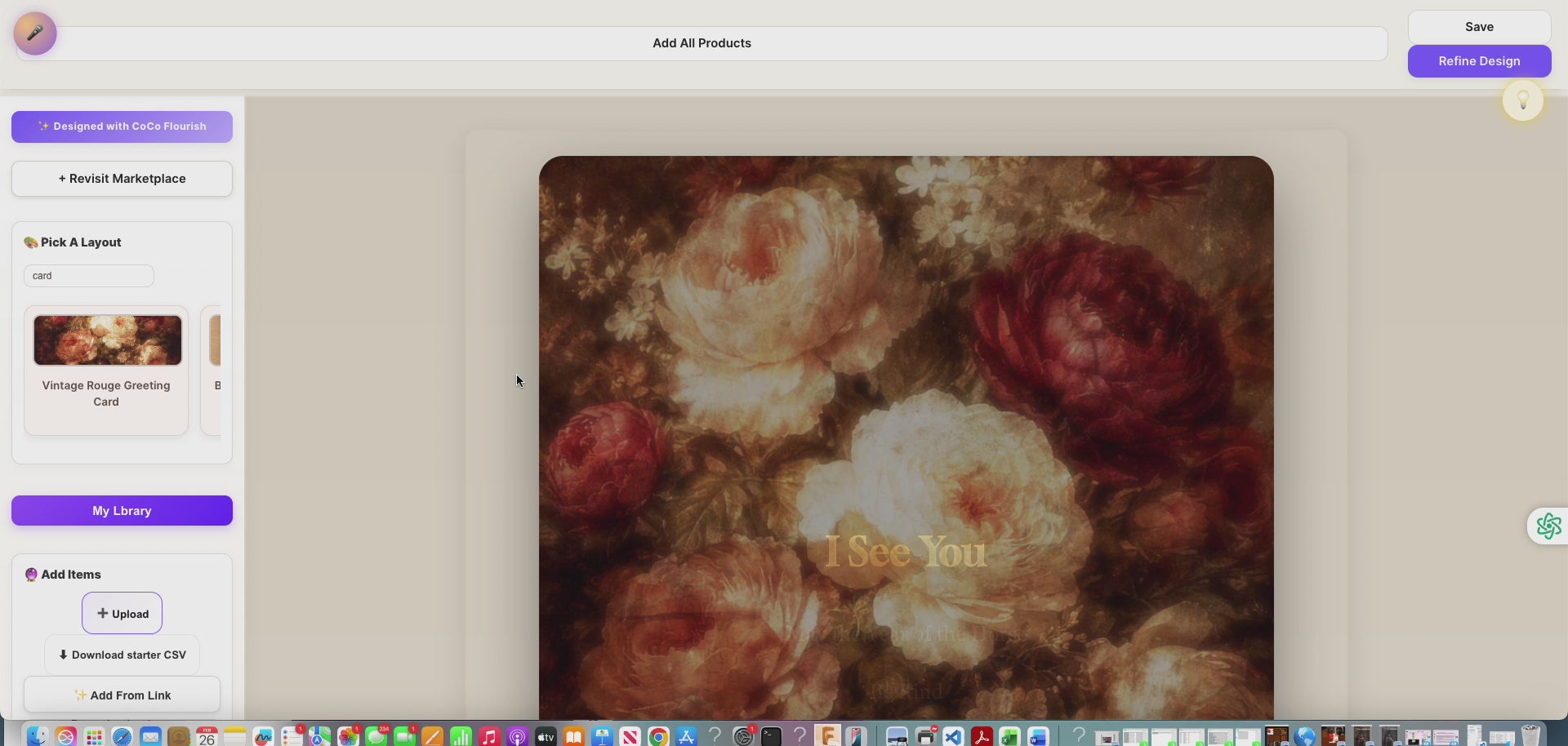Image resolution: width=1568 pixels, height=746 pixels.
Task: Click the Add All Products bar
Action: tap(702, 43)
